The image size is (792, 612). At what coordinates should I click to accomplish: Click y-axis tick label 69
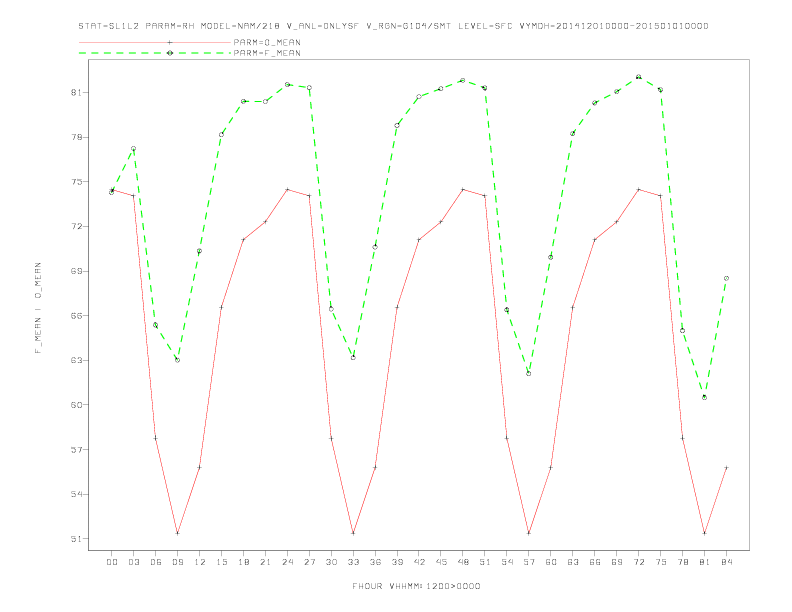tap(76, 271)
